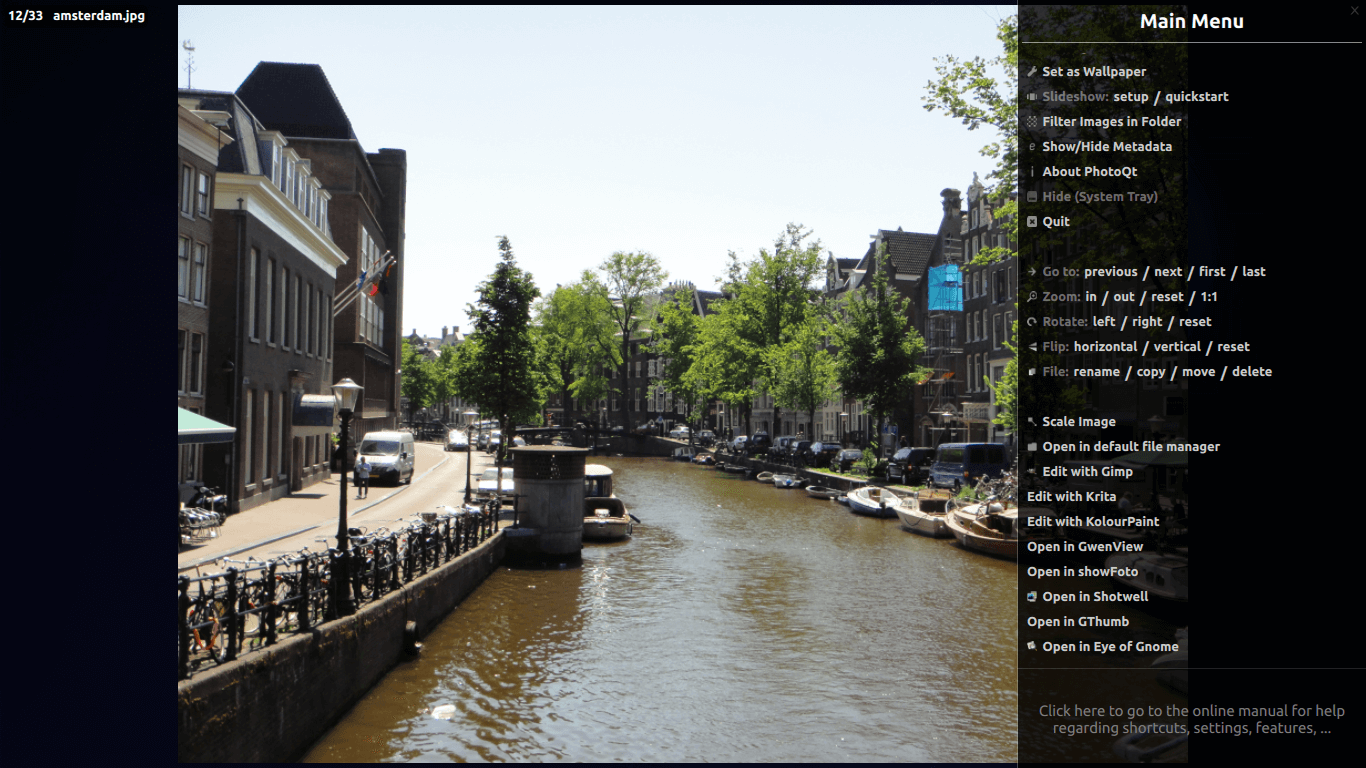Start slideshow with quickstart
Screen dimensions: 1366x768
pyautogui.click(x=1196, y=97)
